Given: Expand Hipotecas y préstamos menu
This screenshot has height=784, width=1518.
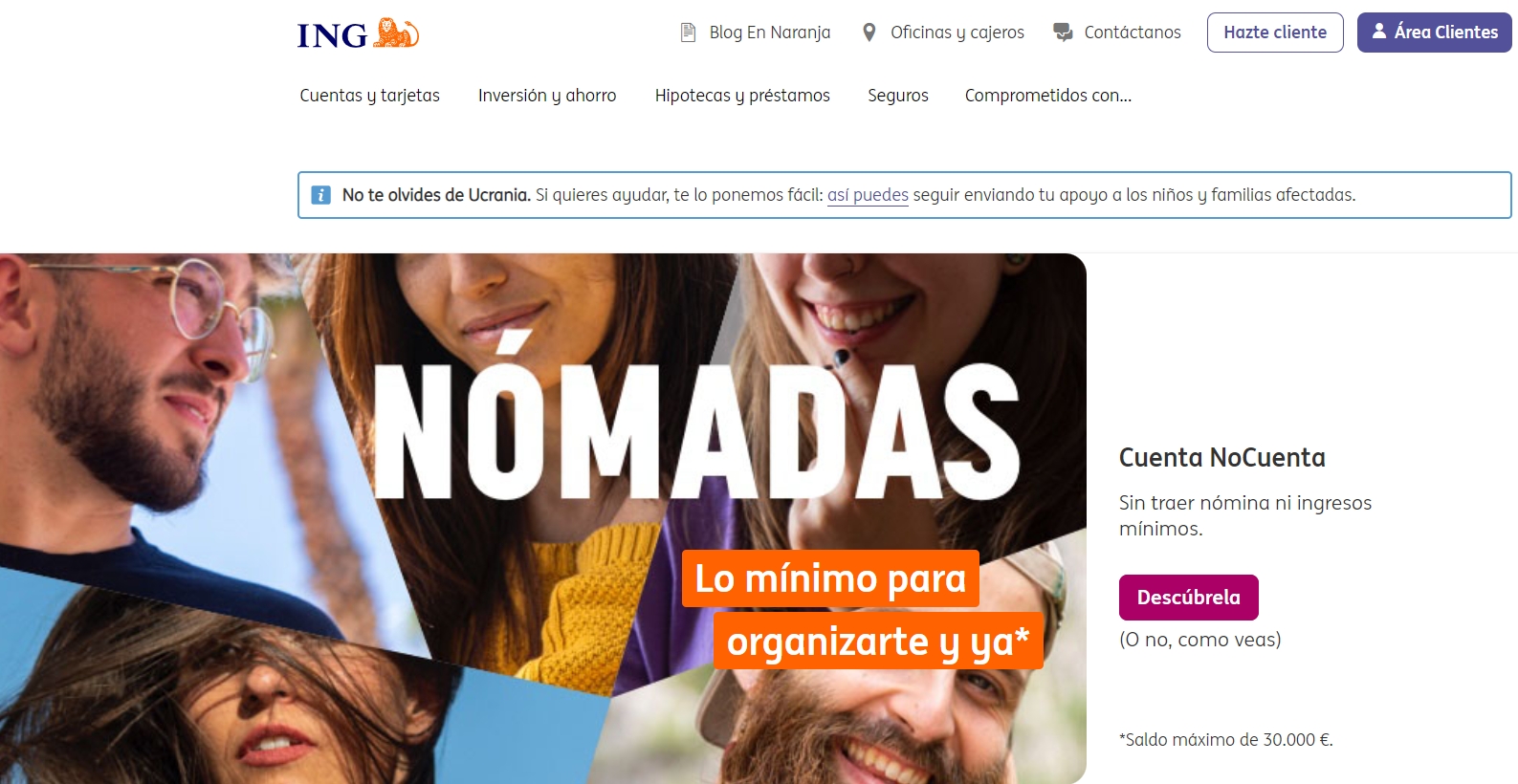Looking at the screenshot, I should click(742, 96).
